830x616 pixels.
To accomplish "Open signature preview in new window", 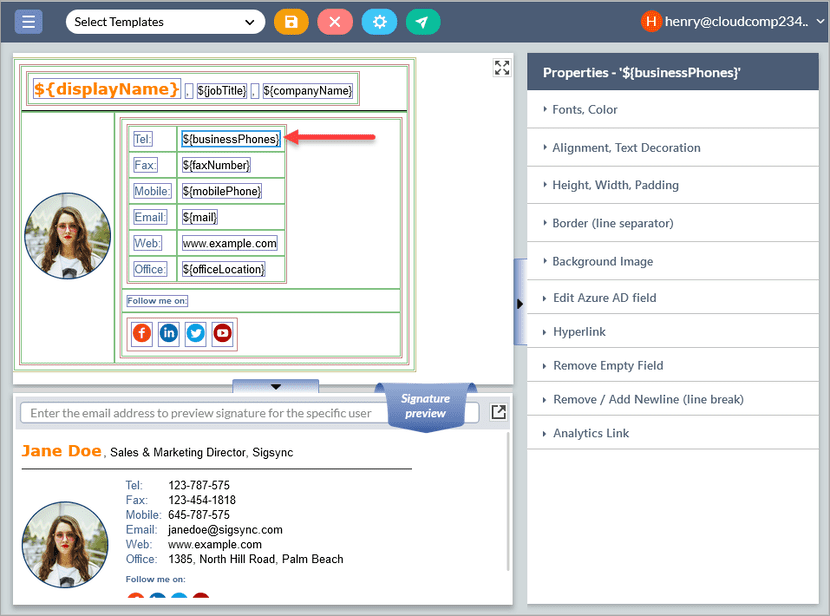I will pos(498,412).
